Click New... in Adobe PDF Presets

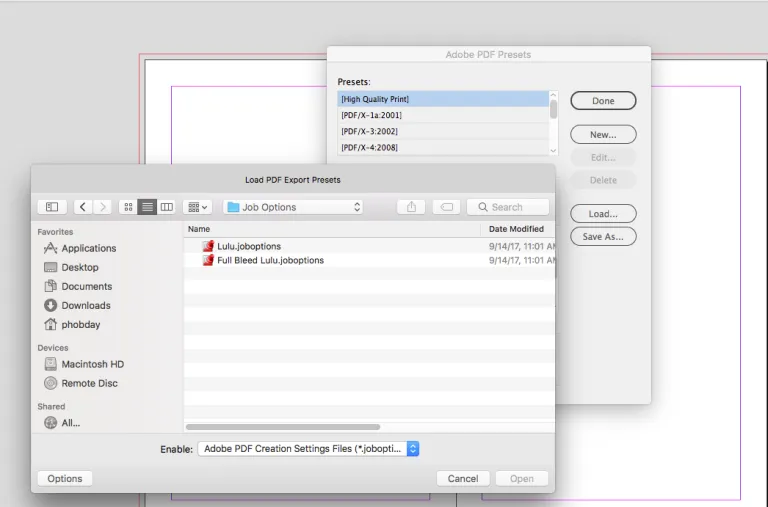pos(603,135)
